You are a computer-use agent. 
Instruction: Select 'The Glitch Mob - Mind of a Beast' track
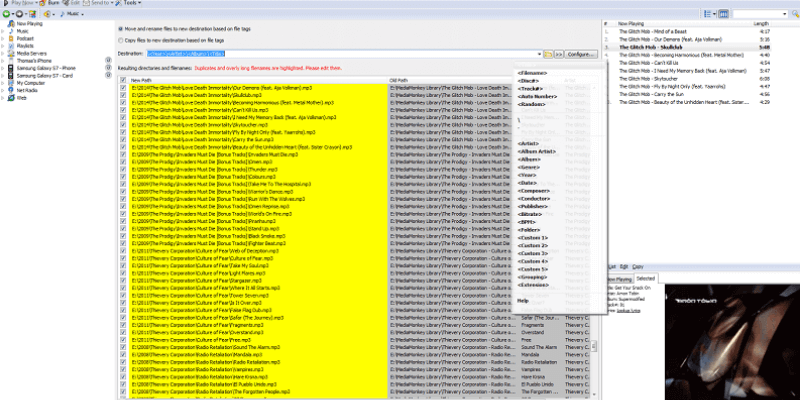tap(655, 31)
